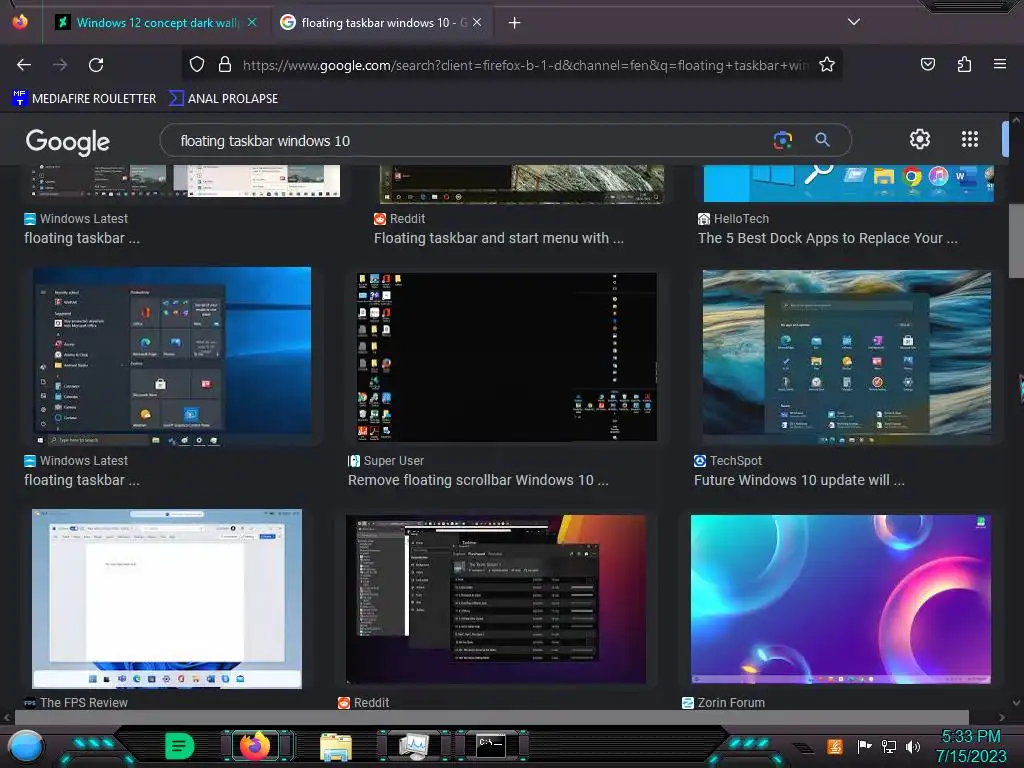
Task: Go to Google home via logo
Action: pyautogui.click(x=68, y=141)
